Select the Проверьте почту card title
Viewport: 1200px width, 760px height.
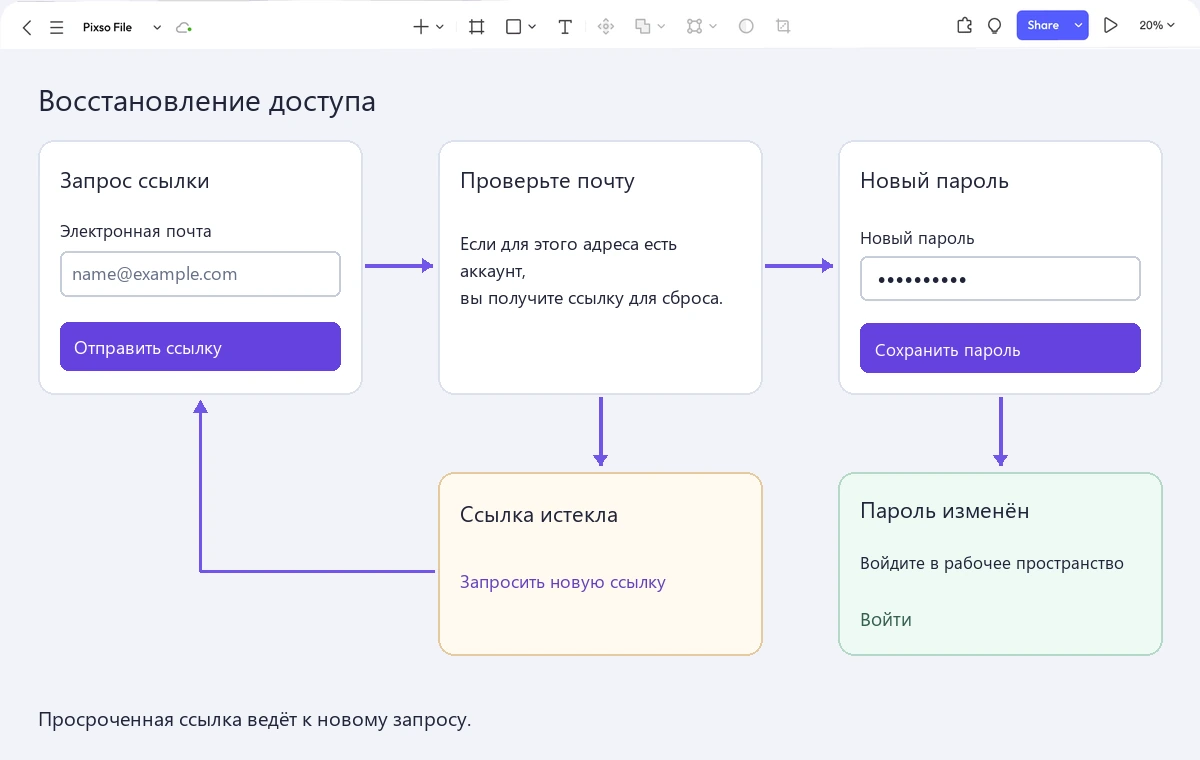547,181
